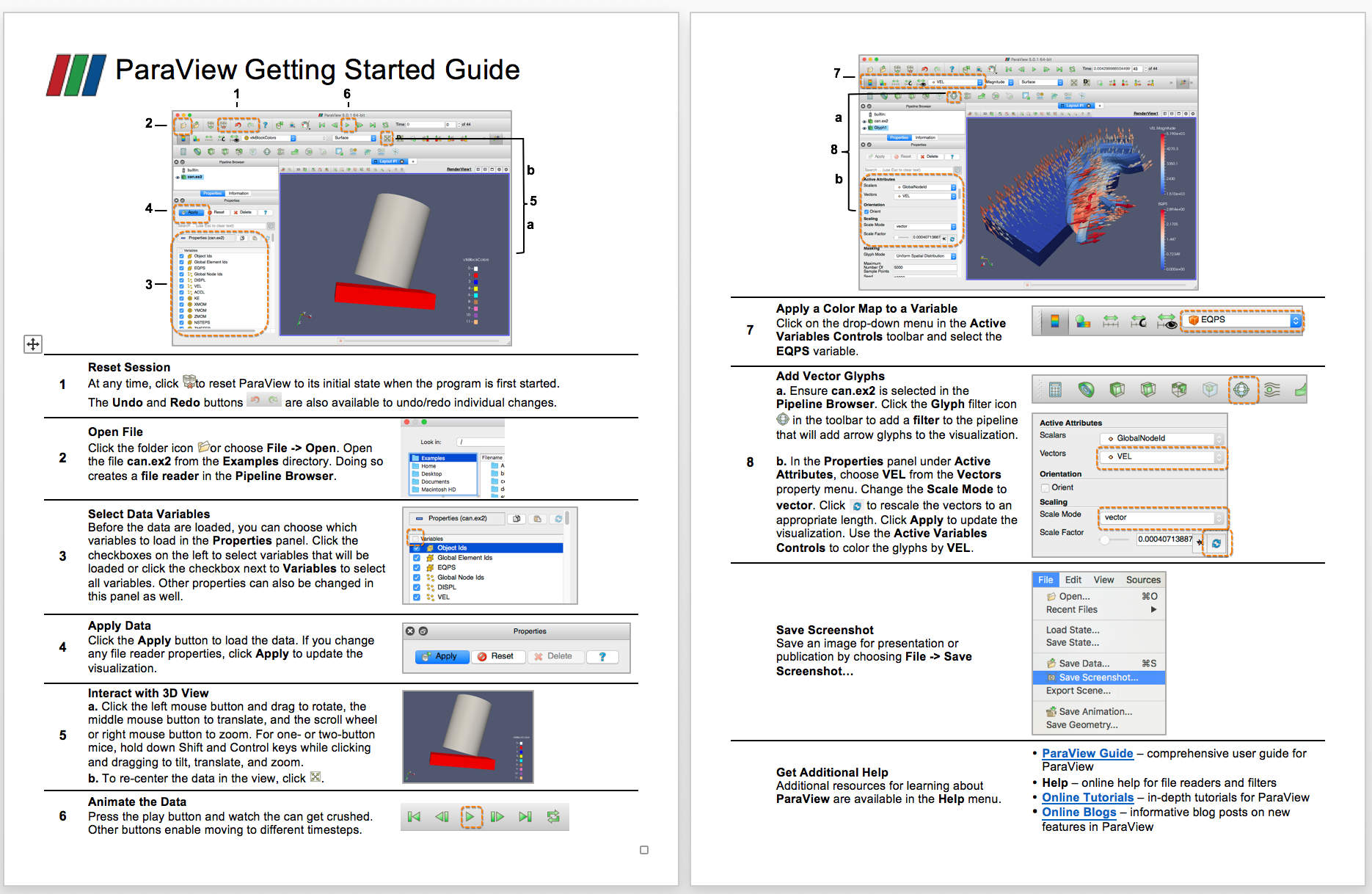Click the Contour filter icon

click(x=1086, y=389)
